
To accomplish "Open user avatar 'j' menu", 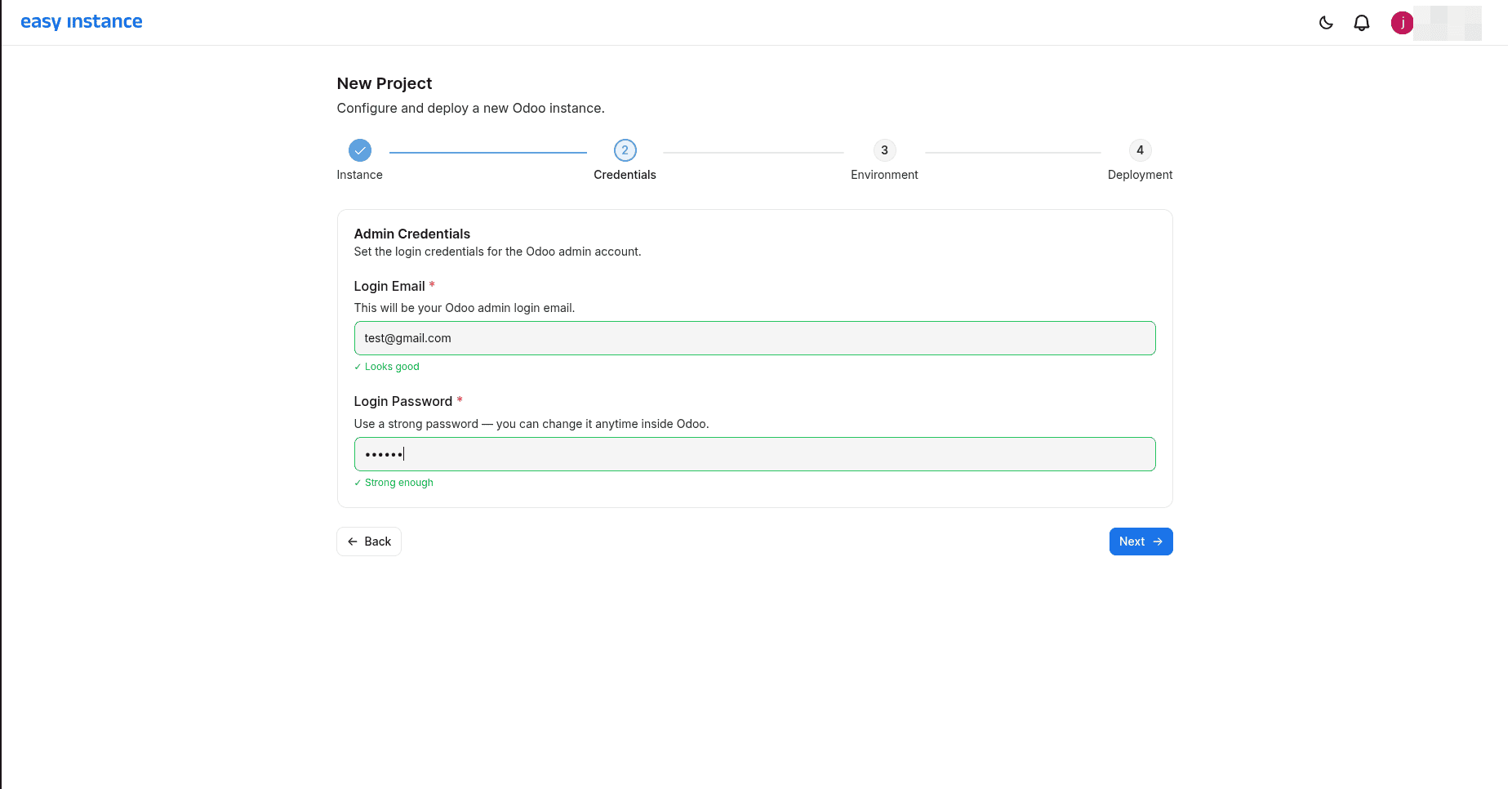I will (x=1402, y=23).
